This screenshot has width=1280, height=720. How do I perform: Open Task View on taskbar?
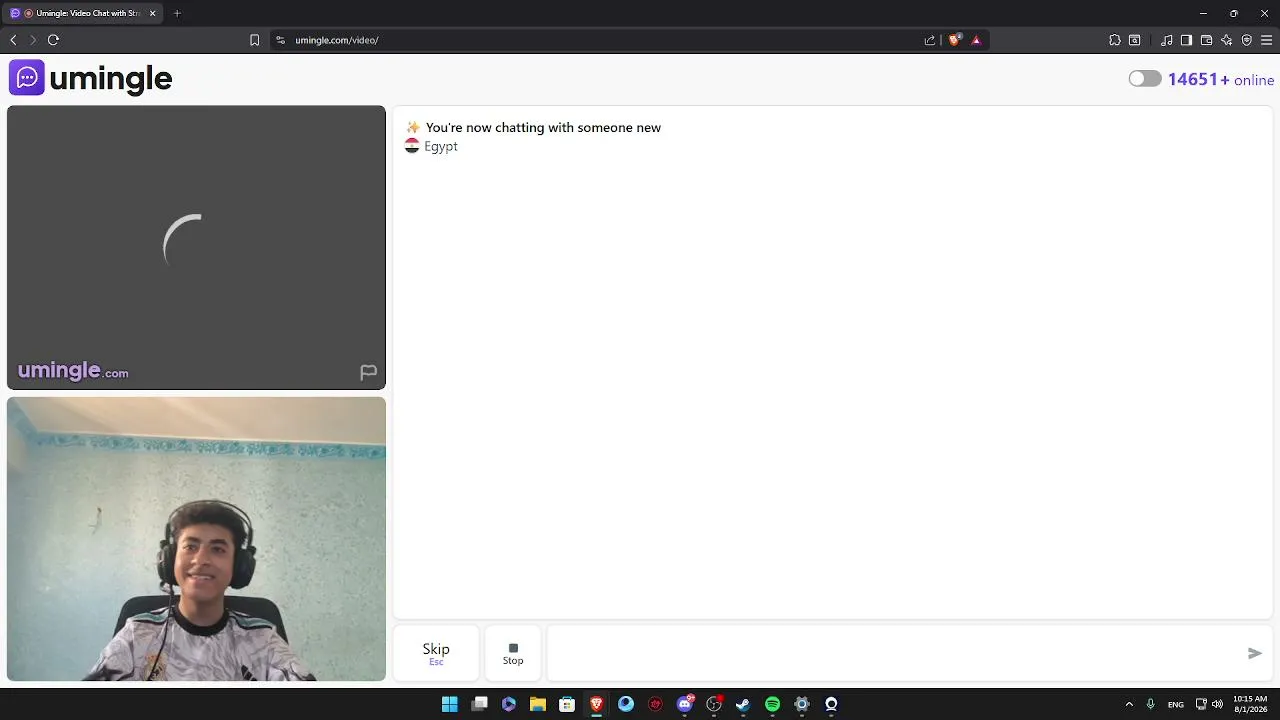[480, 704]
